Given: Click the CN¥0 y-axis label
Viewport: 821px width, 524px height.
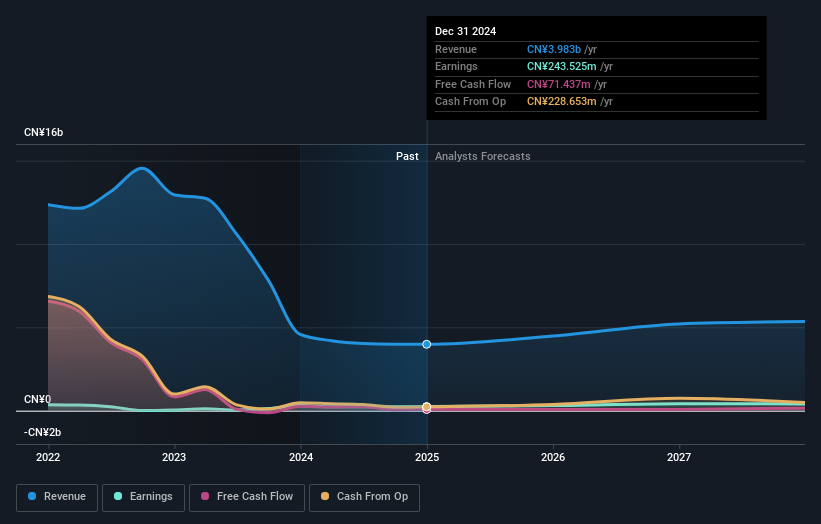Looking at the screenshot, I should [x=38, y=399].
